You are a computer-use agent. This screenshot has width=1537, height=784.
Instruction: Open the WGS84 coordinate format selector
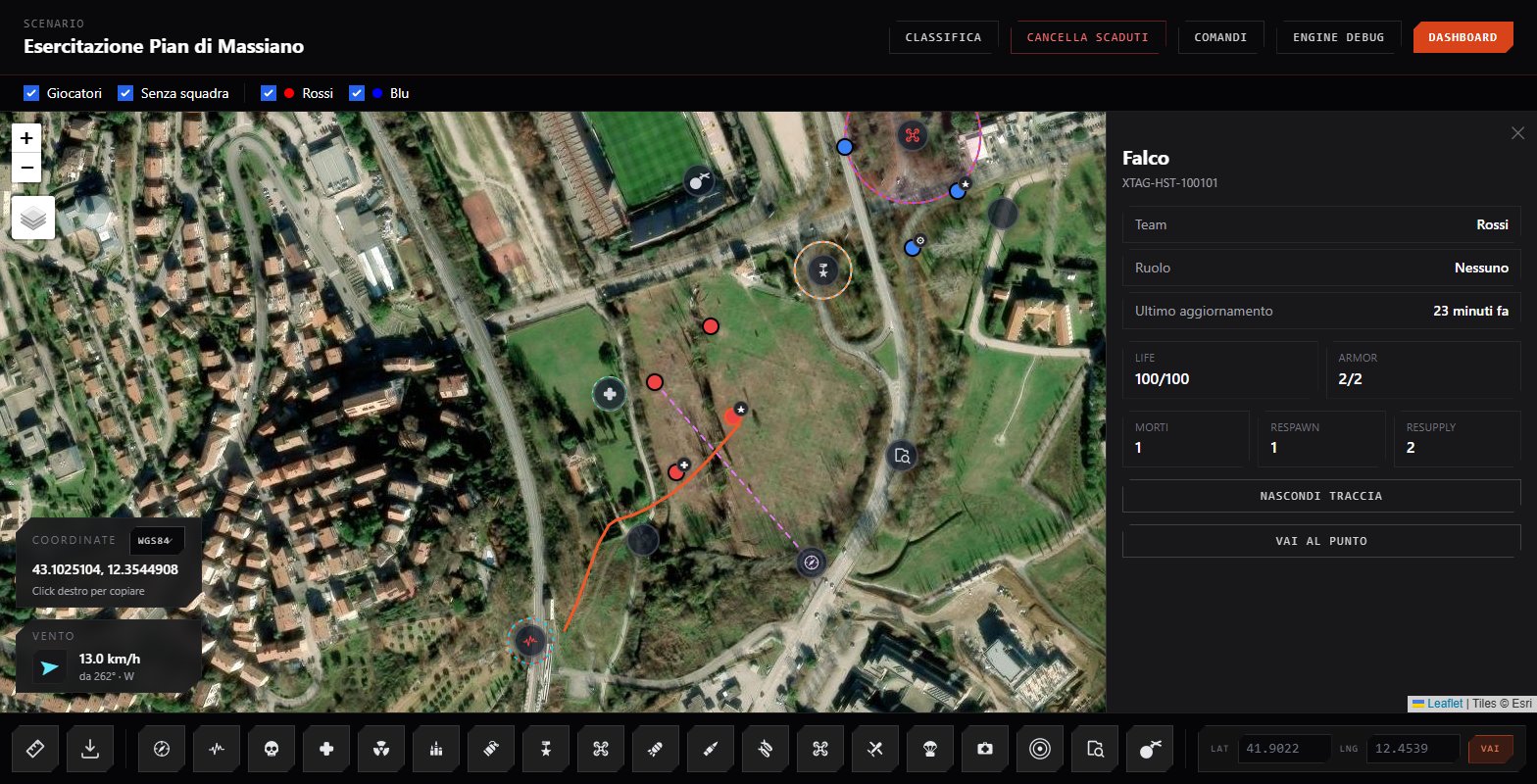[x=157, y=541]
